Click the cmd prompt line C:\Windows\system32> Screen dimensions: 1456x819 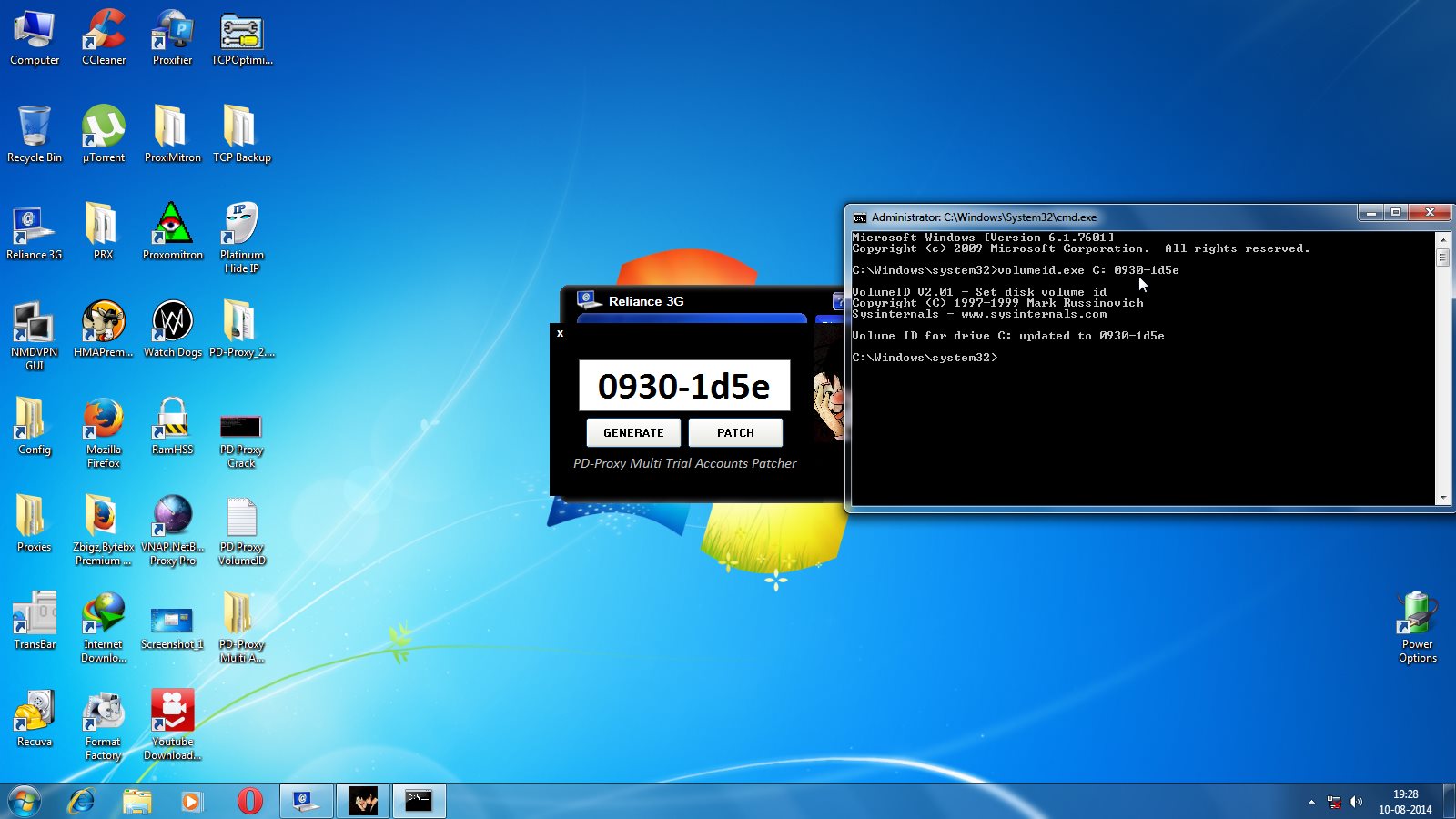point(925,358)
